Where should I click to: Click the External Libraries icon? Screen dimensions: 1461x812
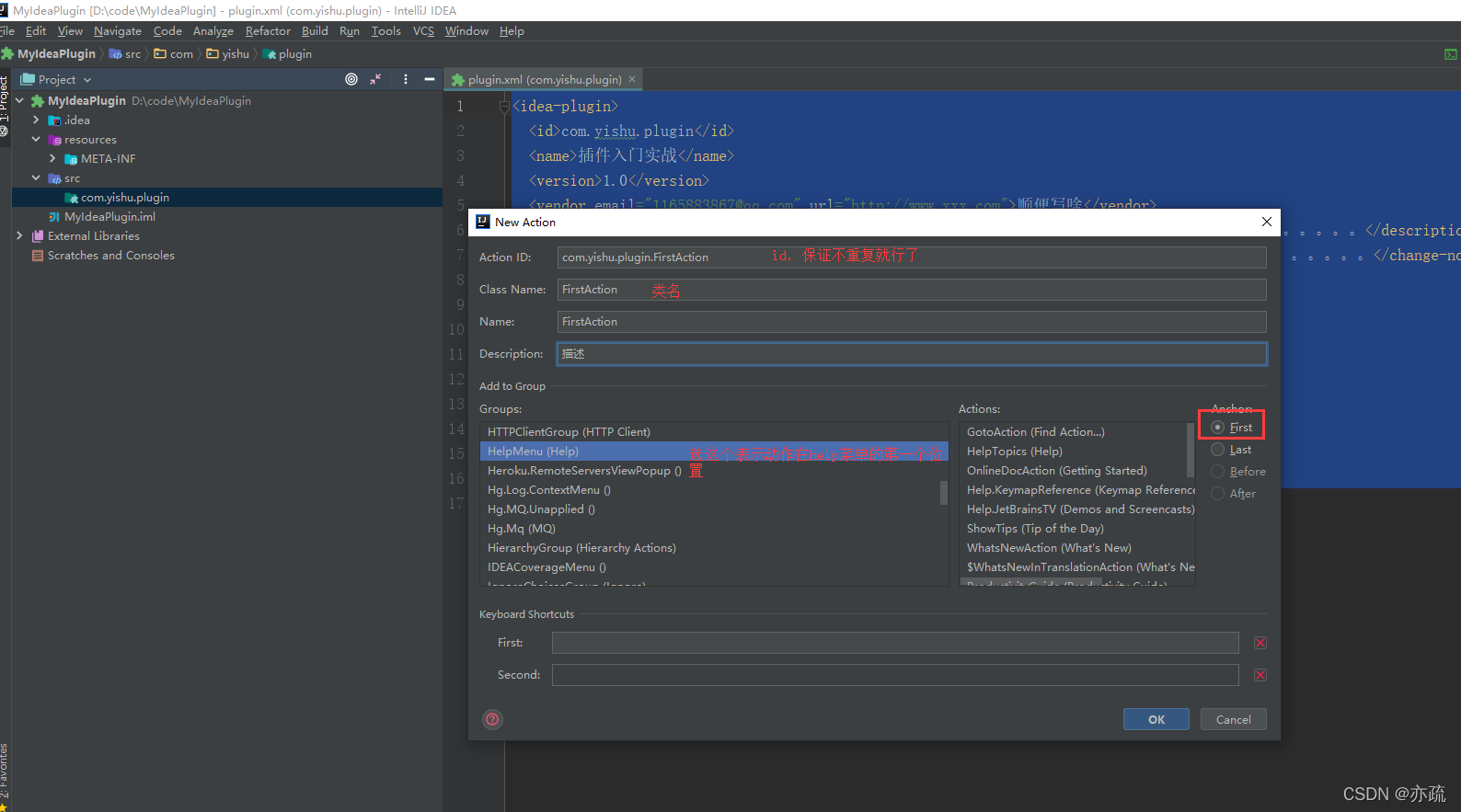[38, 236]
